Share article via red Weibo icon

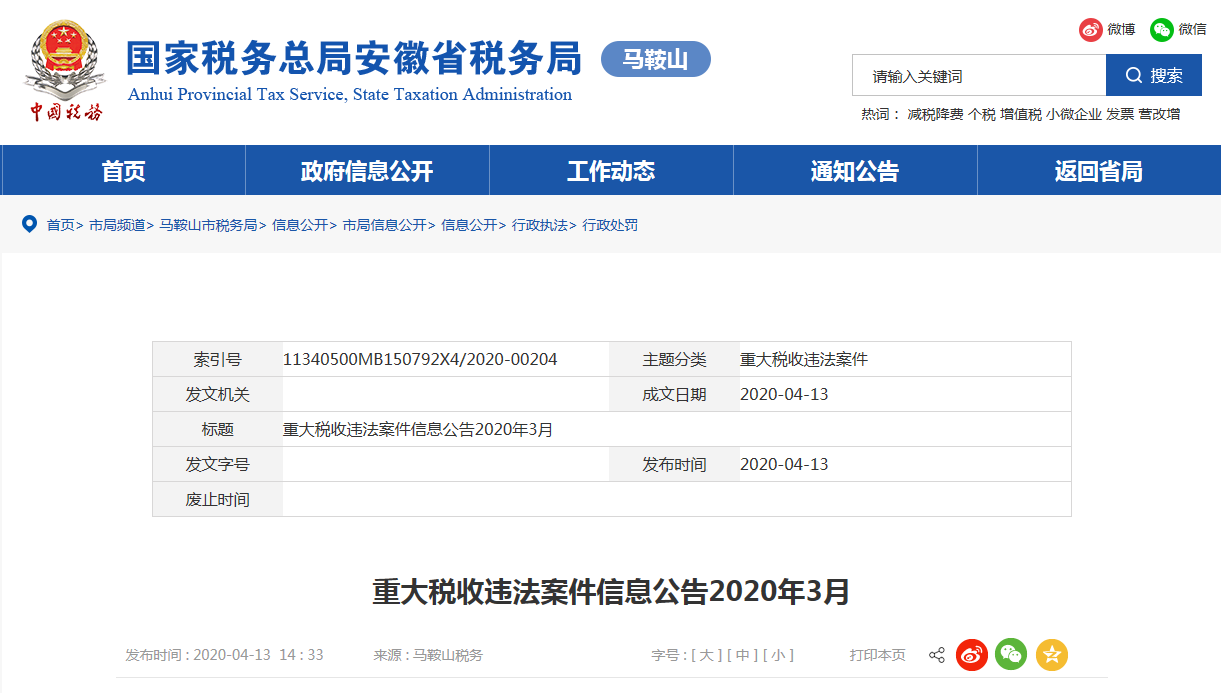click(x=972, y=655)
